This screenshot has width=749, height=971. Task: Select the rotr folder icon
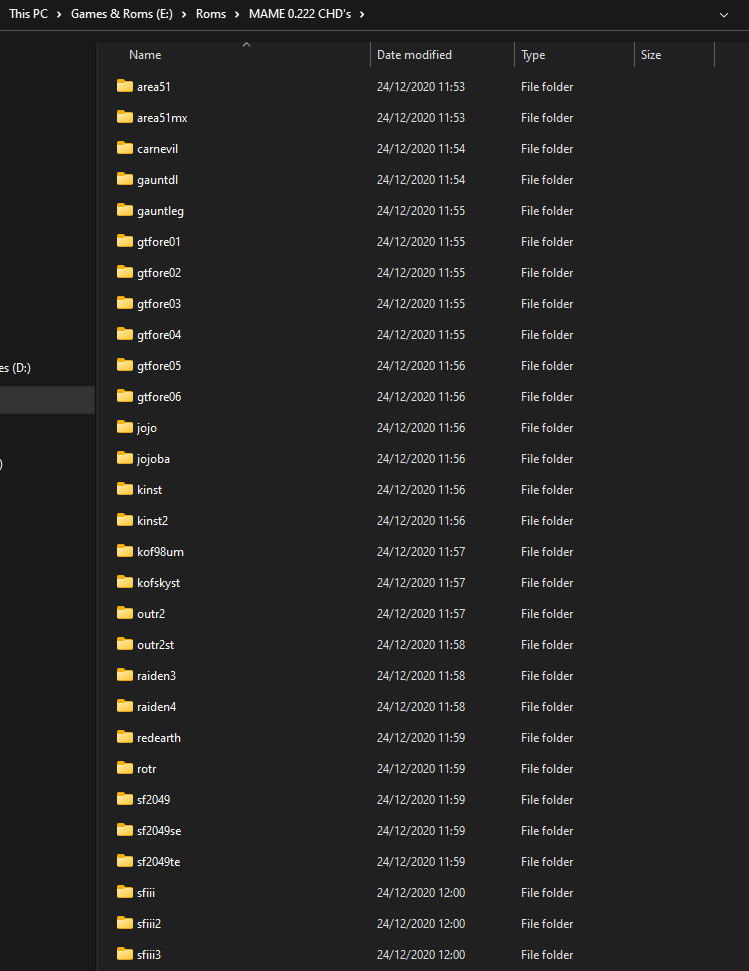tap(125, 767)
